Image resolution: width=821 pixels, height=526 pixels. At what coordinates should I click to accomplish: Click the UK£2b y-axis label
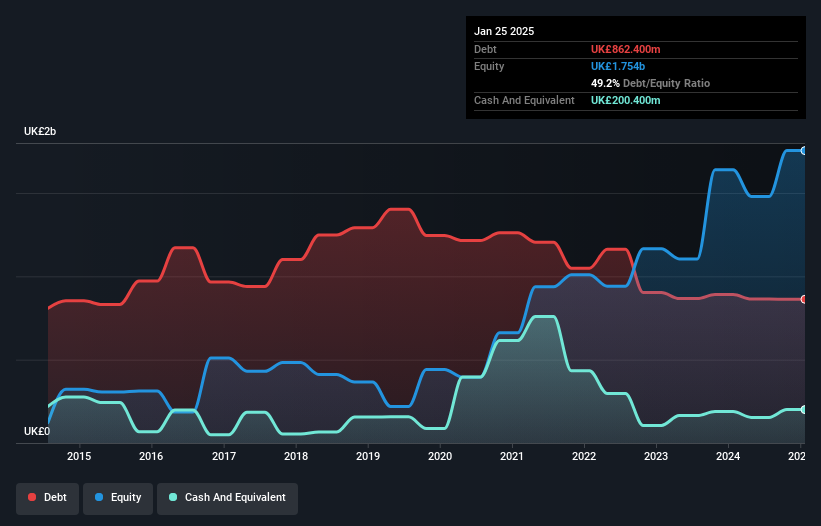pyautogui.click(x=40, y=131)
